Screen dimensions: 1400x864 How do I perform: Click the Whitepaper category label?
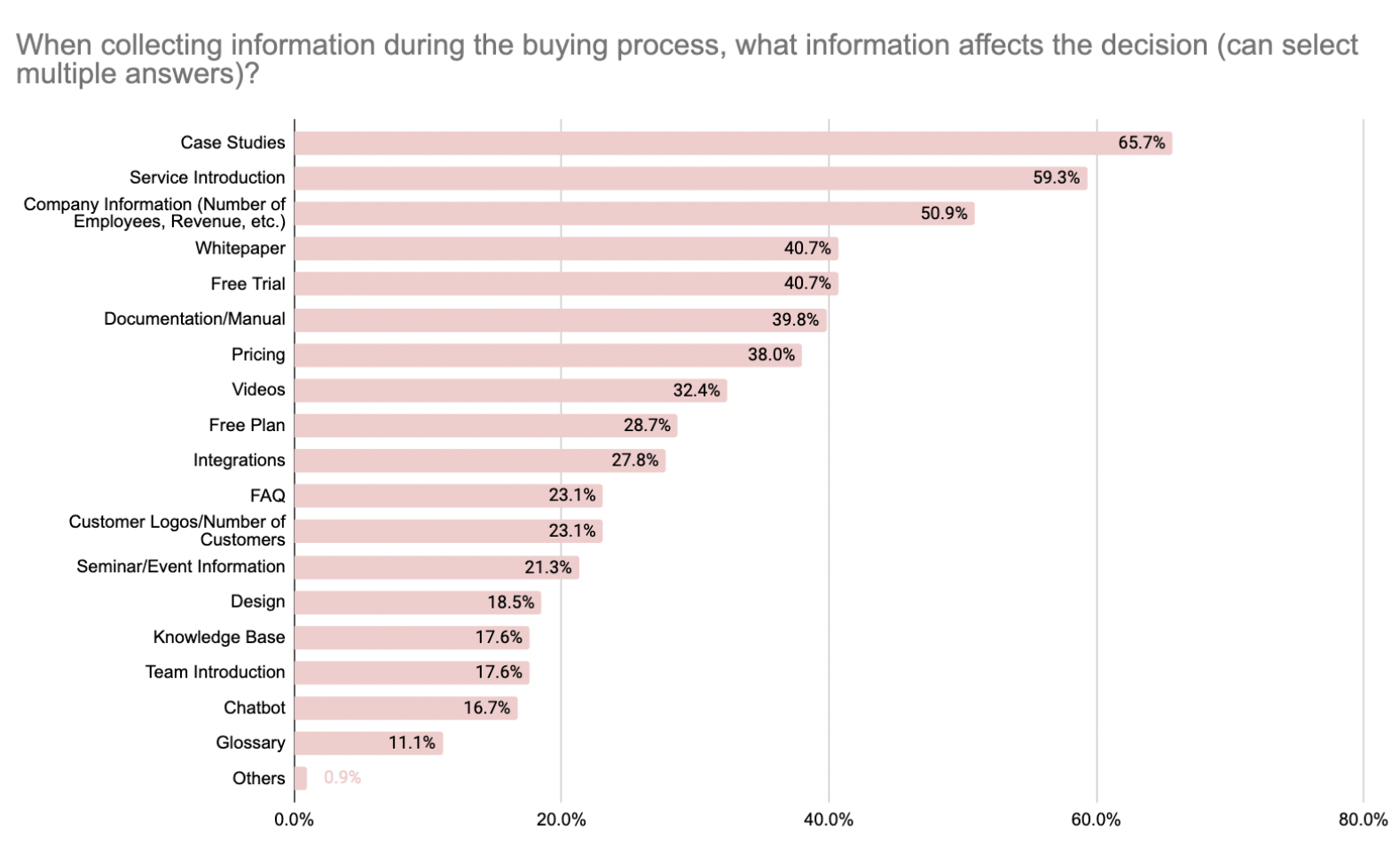(240, 248)
